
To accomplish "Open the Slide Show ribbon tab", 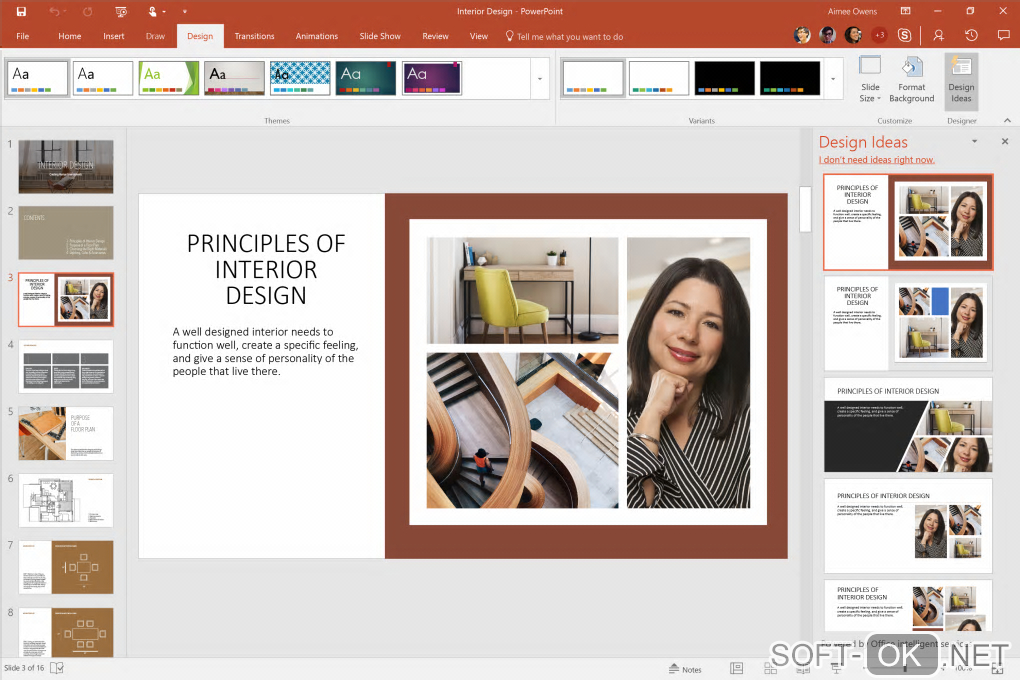I will [x=380, y=36].
